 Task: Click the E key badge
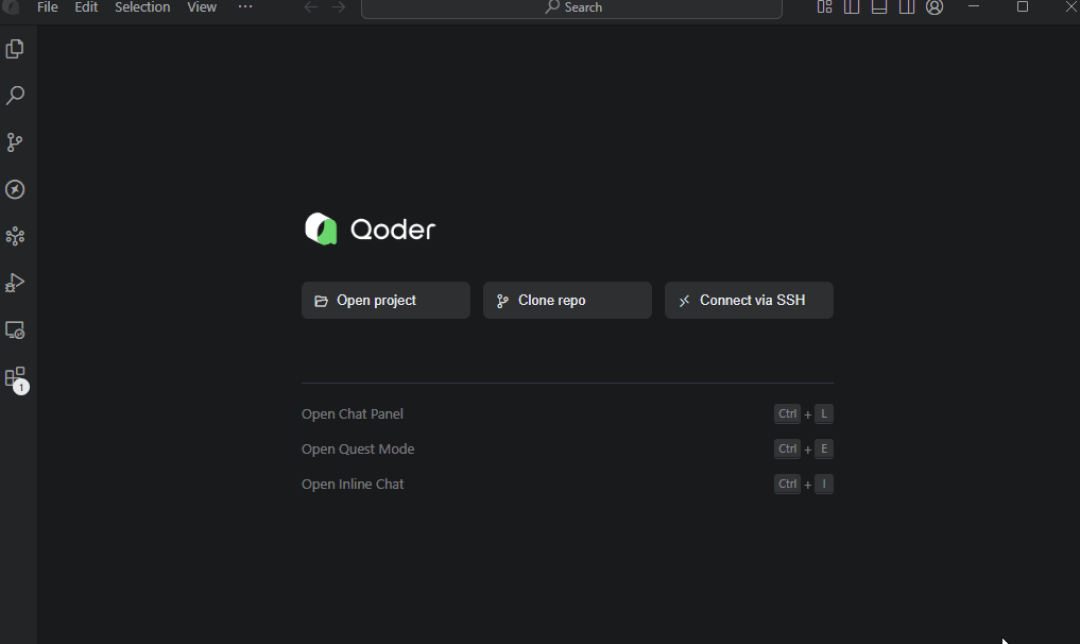click(x=824, y=449)
